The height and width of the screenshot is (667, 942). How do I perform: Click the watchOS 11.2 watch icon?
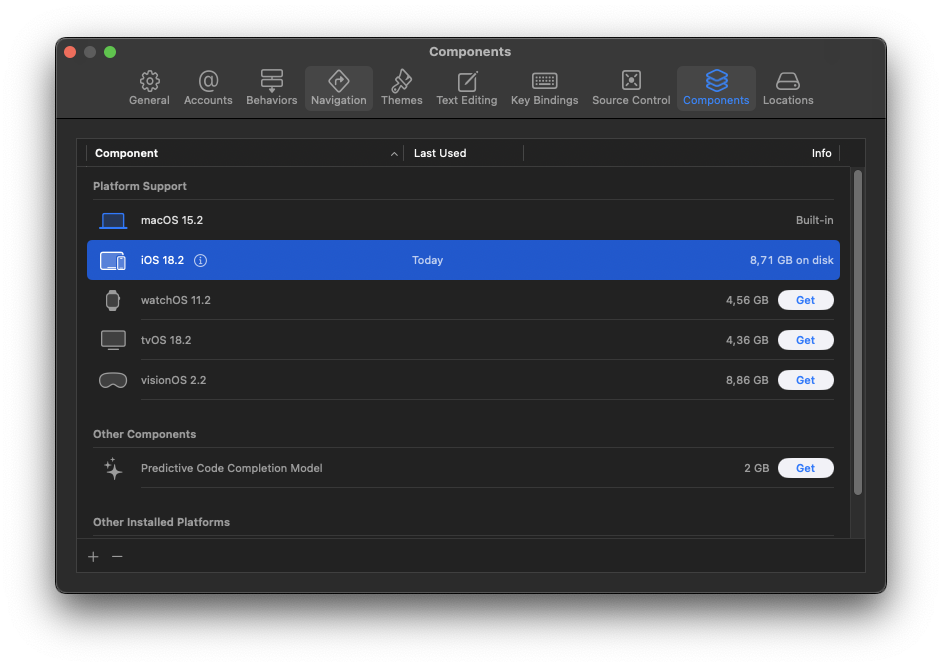click(x=112, y=300)
